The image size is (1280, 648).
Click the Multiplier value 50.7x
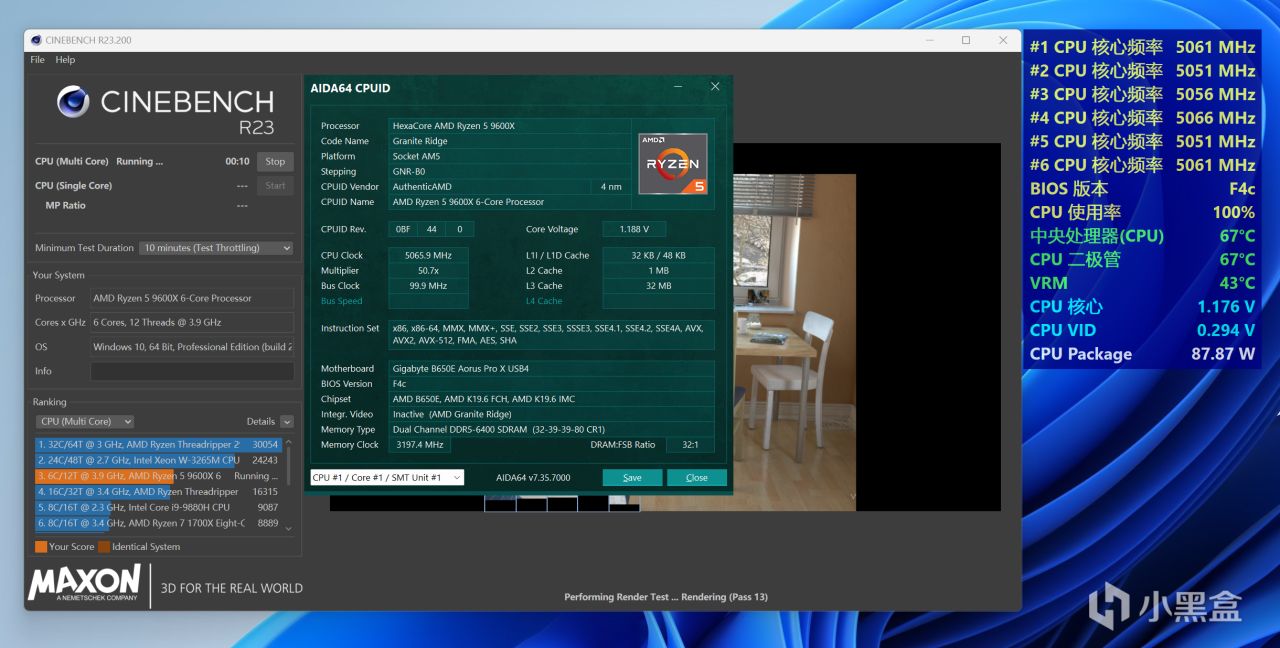pos(428,270)
